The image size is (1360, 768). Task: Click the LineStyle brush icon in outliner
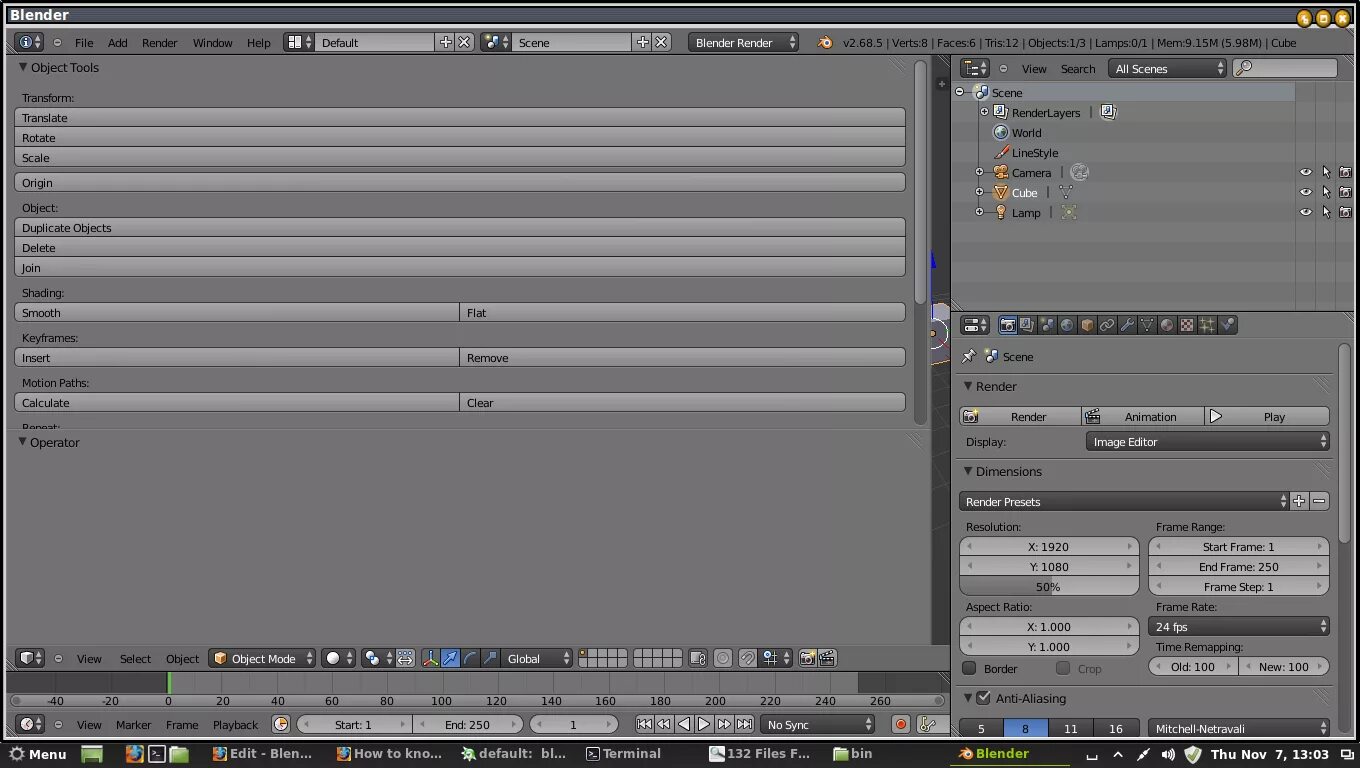coord(1000,153)
